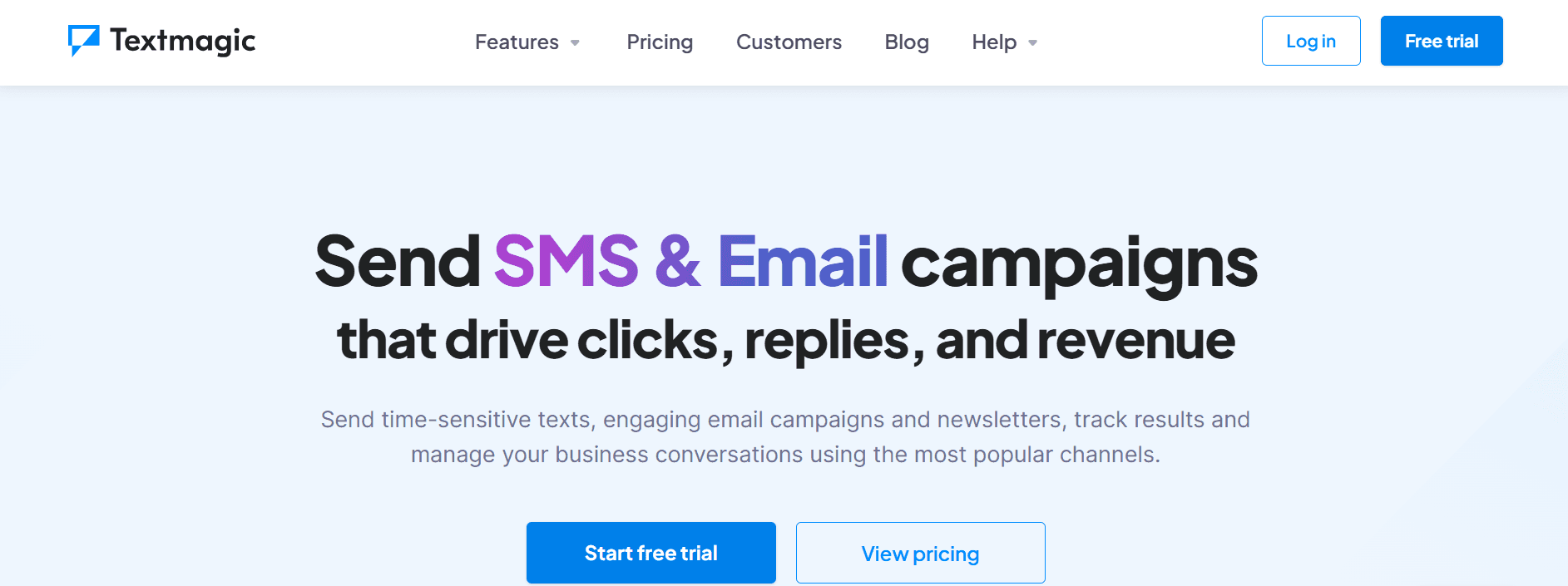Select Features in the navigation bar
1568x586 pixels.
click(x=517, y=42)
